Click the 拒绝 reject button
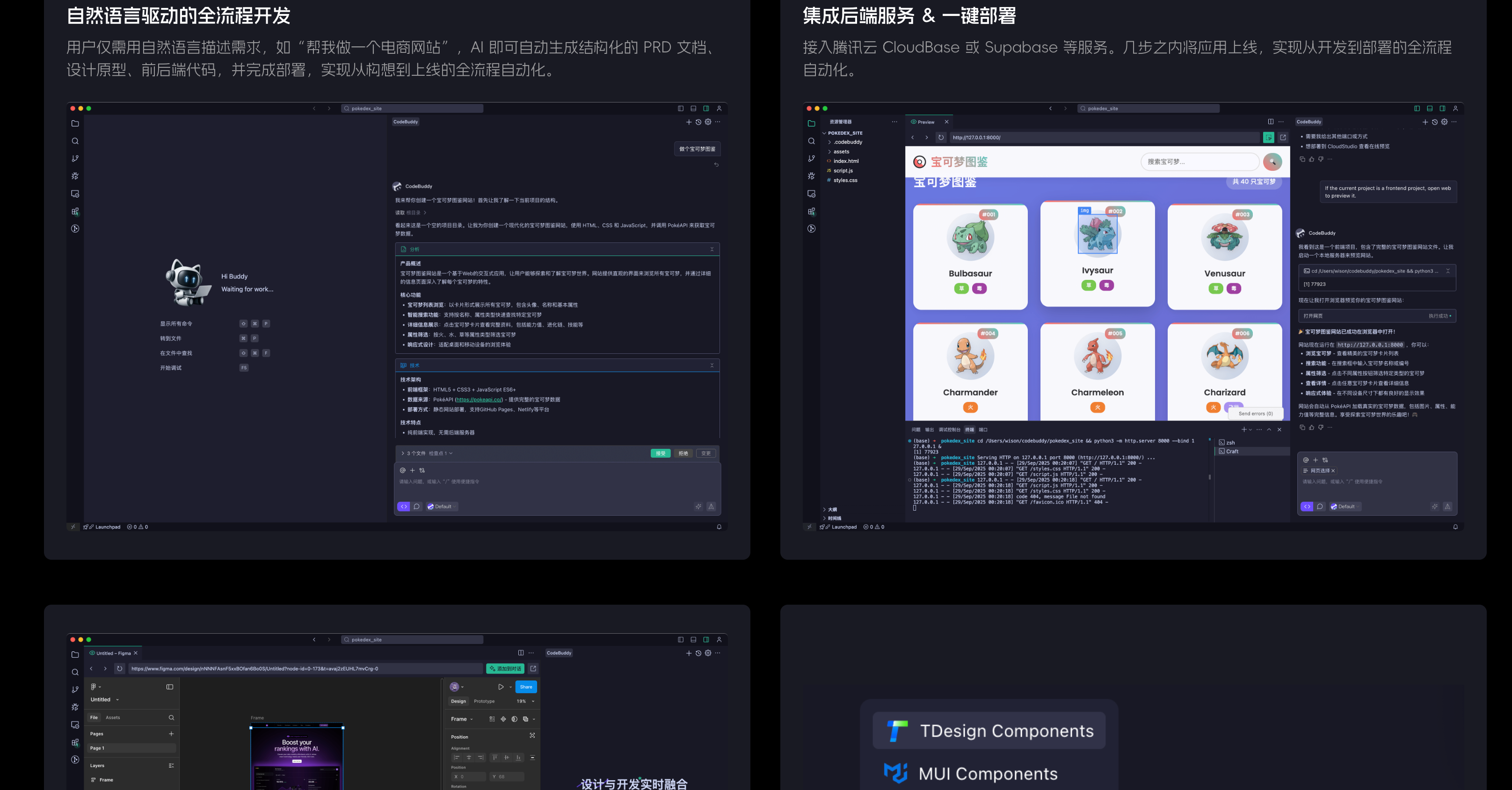 point(683,454)
